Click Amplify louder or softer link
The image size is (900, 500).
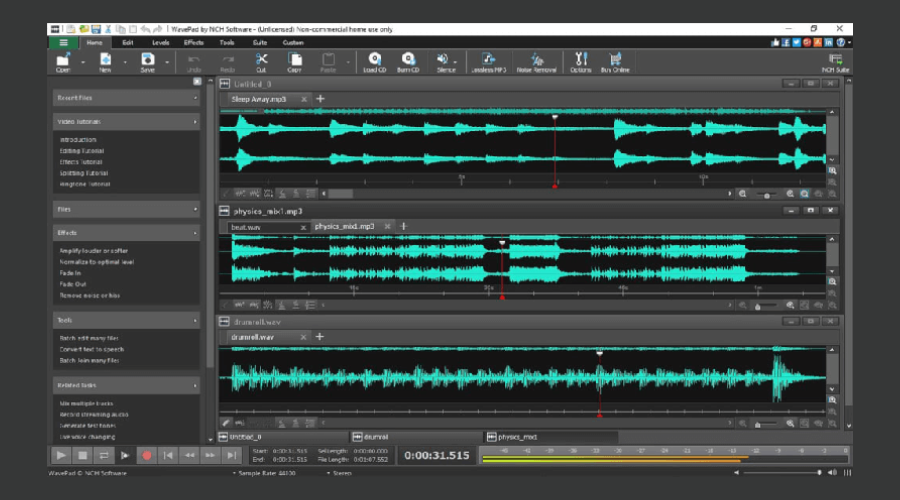pyautogui.click(x=94, y=251)
